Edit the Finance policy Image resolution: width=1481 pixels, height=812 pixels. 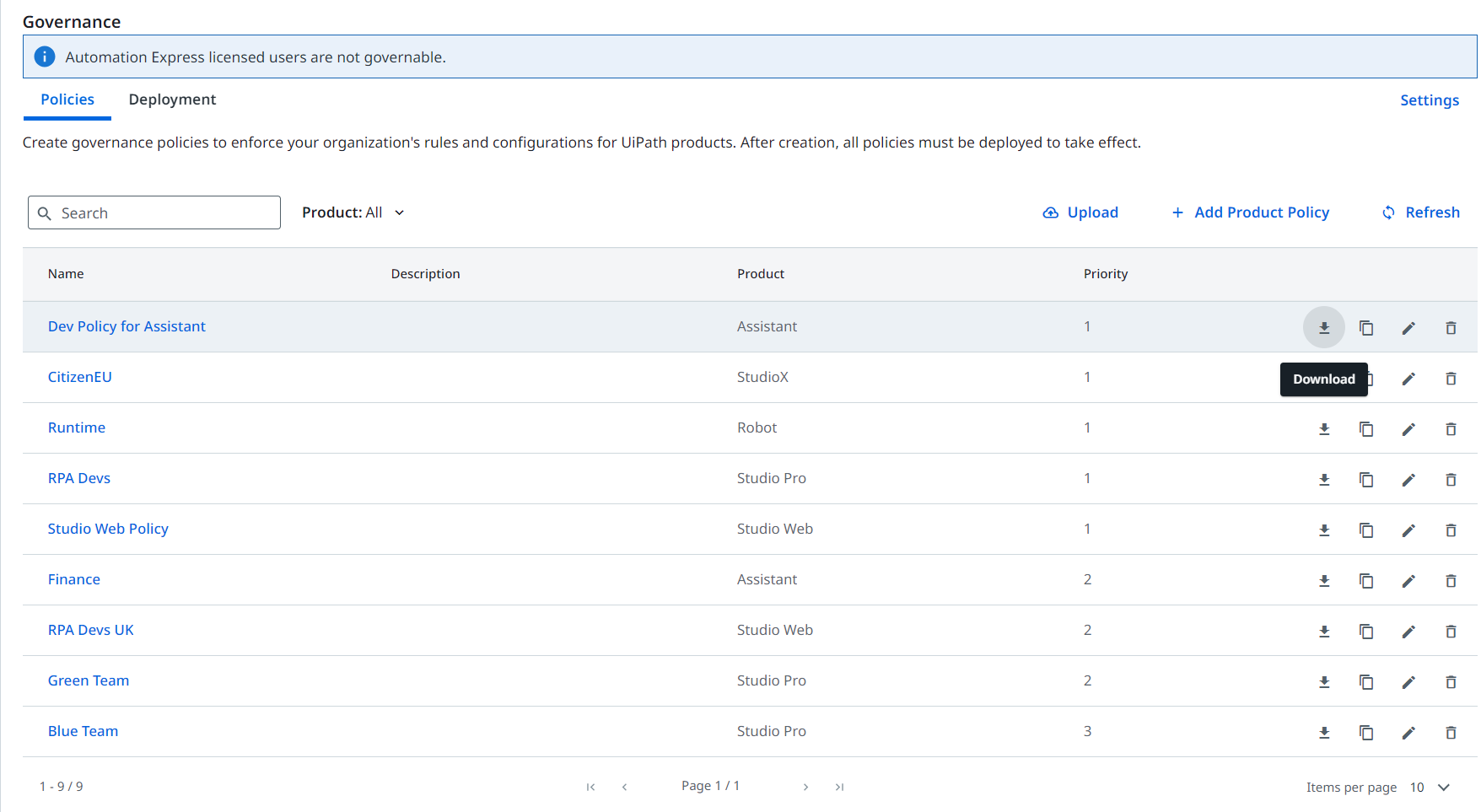click(1408, 580)
